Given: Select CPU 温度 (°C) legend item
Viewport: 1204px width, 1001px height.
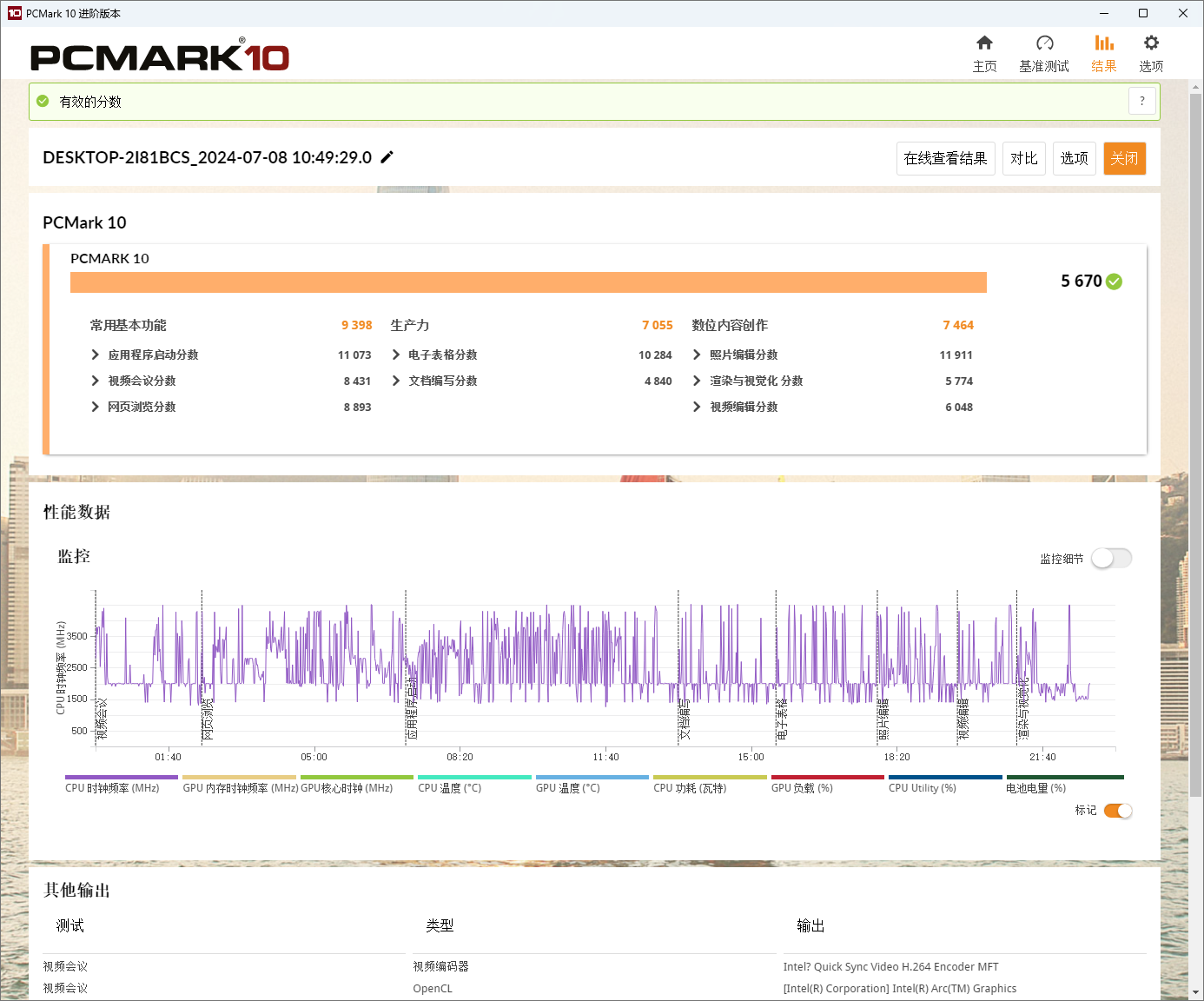Looking at the screenshot, I should 474,785.
